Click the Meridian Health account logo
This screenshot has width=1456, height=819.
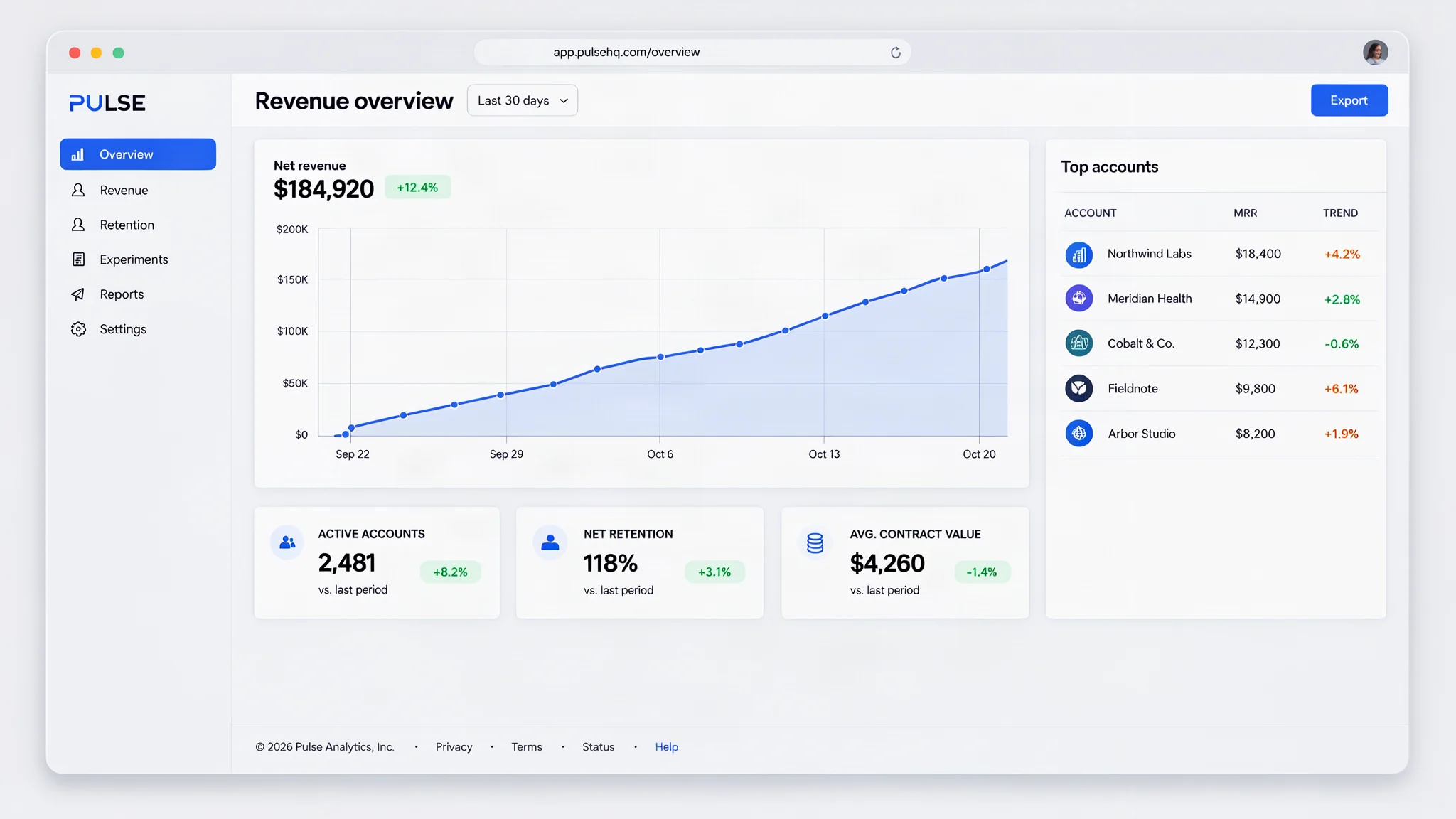(x=1078, y=299)
